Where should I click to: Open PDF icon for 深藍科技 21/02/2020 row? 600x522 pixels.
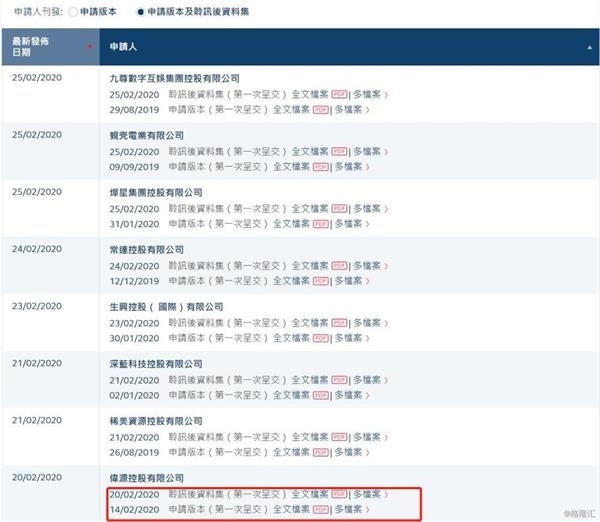click(339, 380)
